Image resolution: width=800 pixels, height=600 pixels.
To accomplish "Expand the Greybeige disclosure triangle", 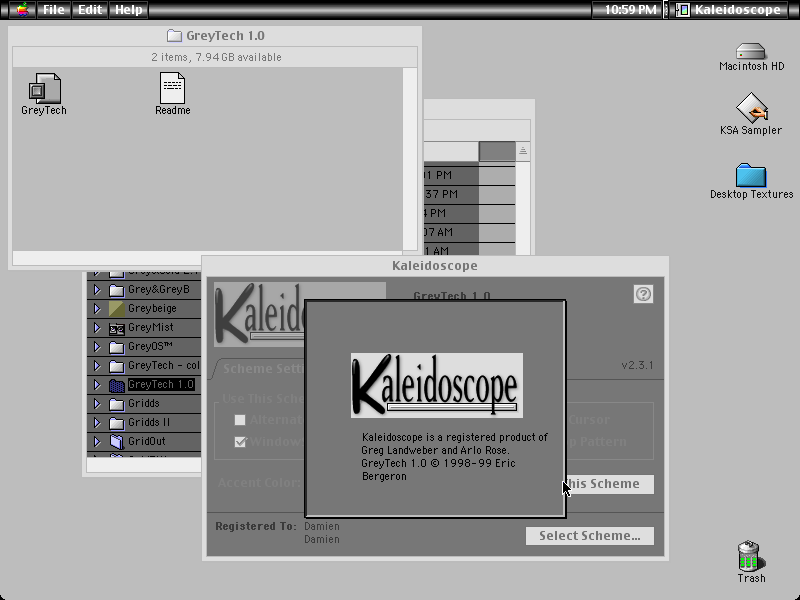I will [x=97, y=309].
